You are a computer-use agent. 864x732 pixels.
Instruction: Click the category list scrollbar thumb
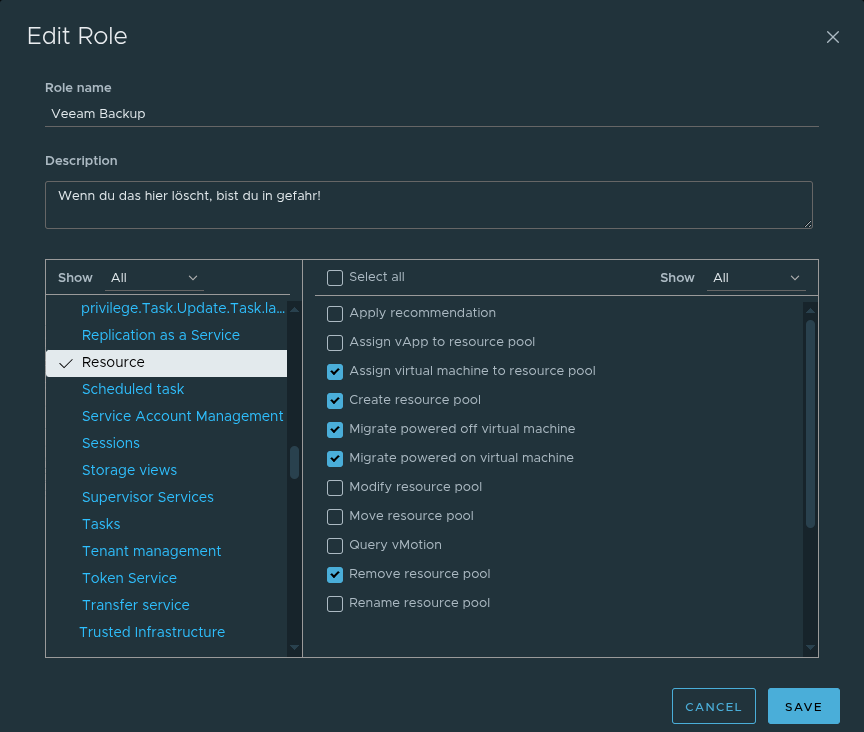coord(294,462)
